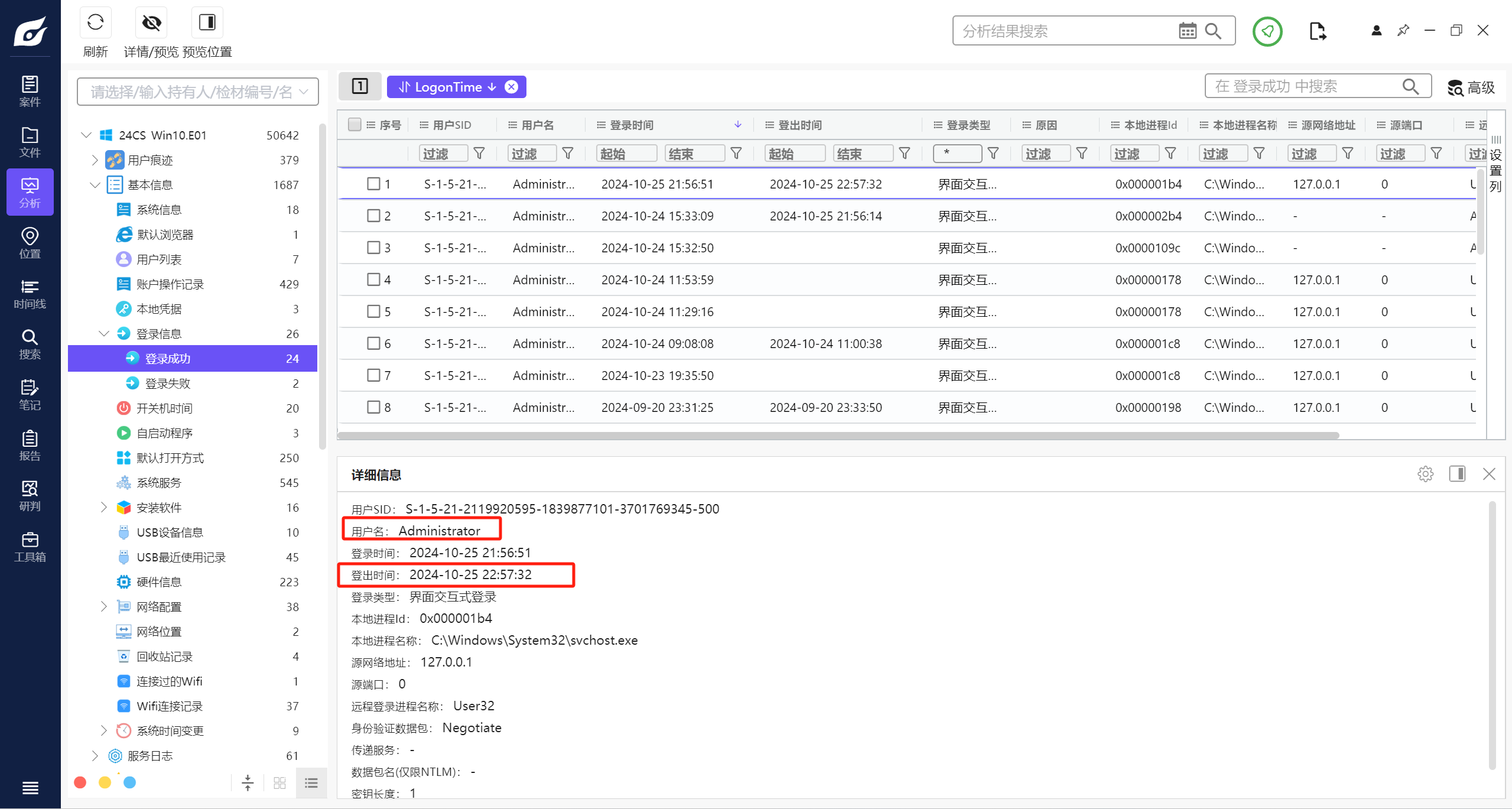Open the 研判 sidebar icon

(x=30, y=496)
